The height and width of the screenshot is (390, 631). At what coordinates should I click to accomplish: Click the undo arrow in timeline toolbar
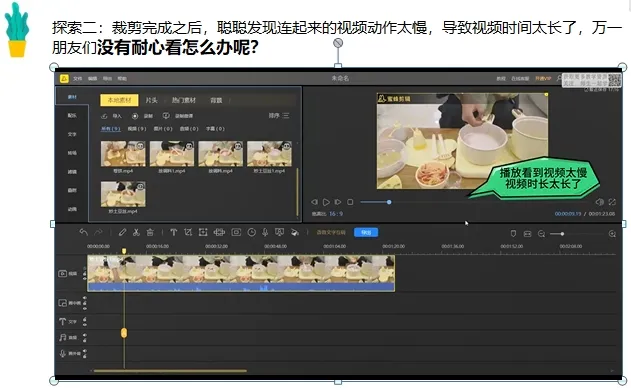point(83,232)
